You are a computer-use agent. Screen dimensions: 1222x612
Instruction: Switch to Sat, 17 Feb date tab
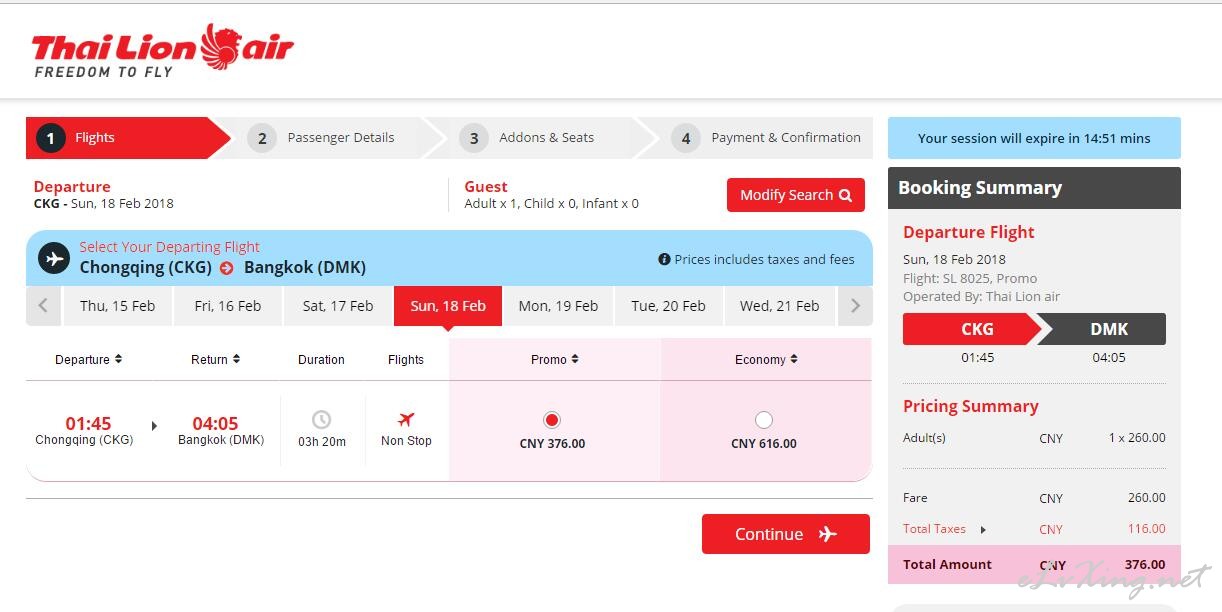[338, 306]
